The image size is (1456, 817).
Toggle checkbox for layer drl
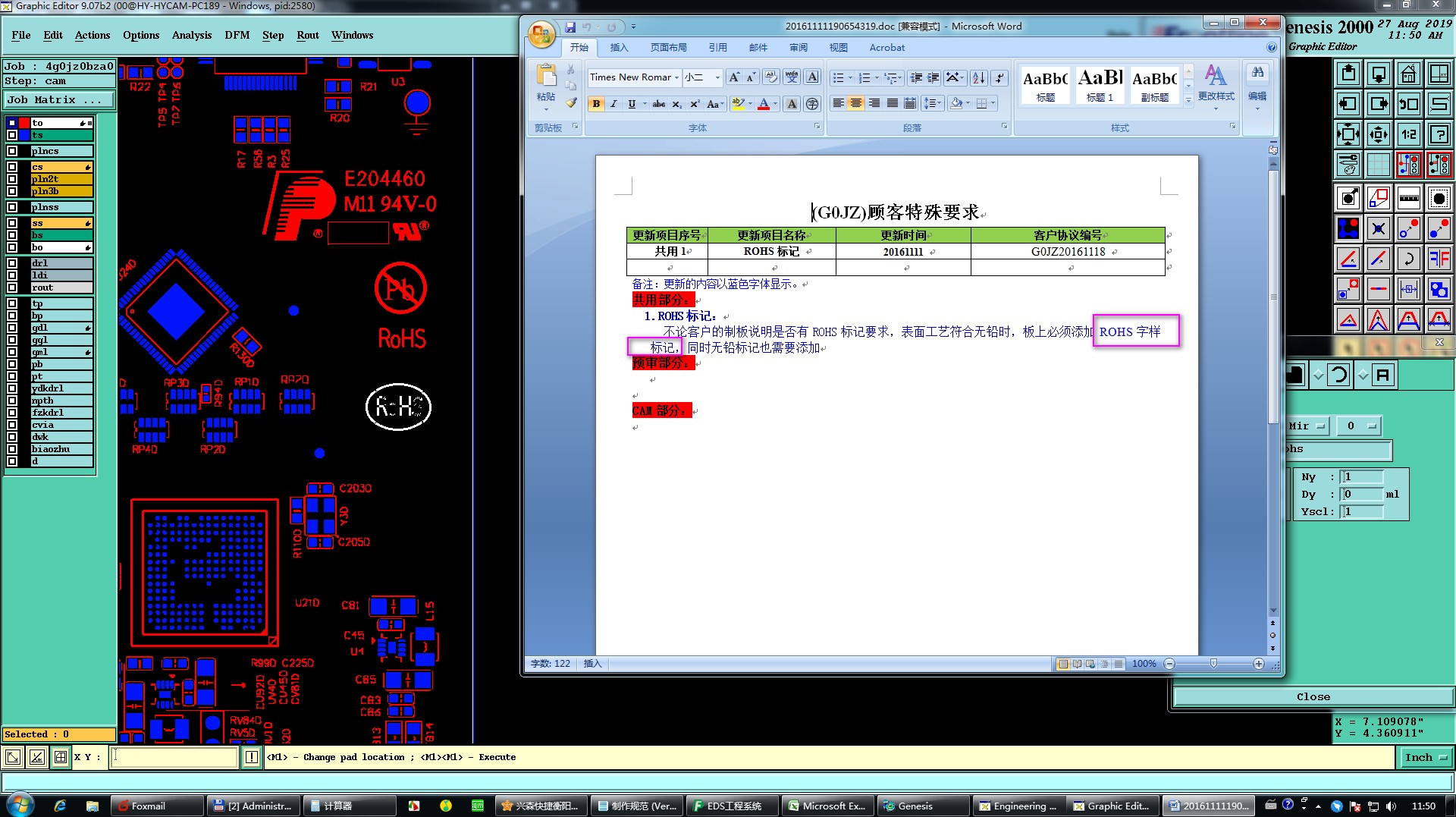[12, 263]
